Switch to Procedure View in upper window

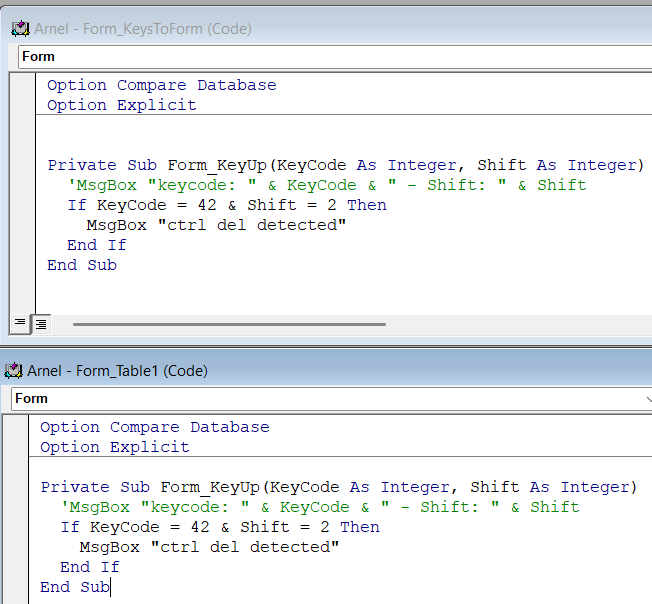tap(20, 323)
